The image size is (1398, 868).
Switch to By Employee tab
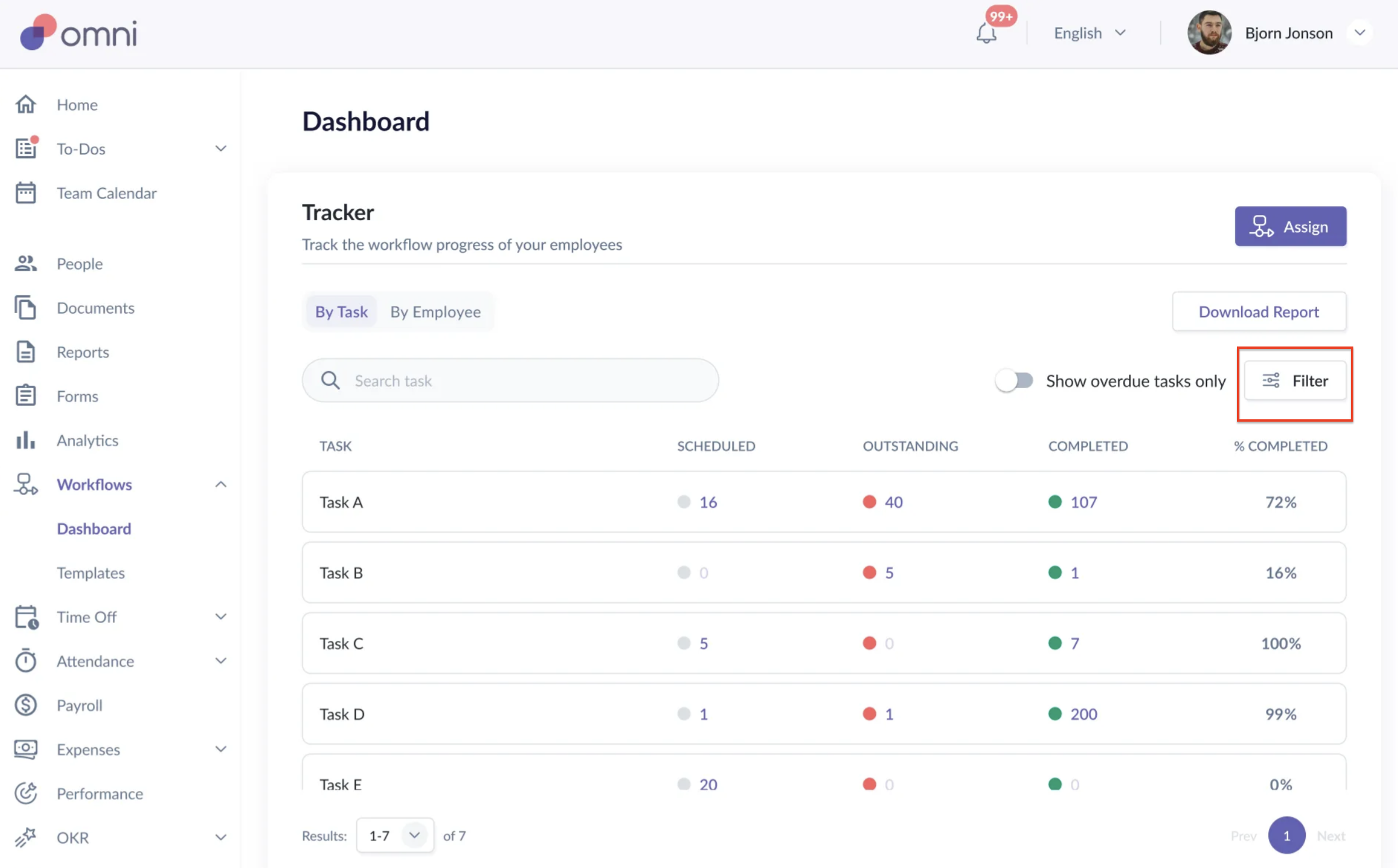click(435, 312)
